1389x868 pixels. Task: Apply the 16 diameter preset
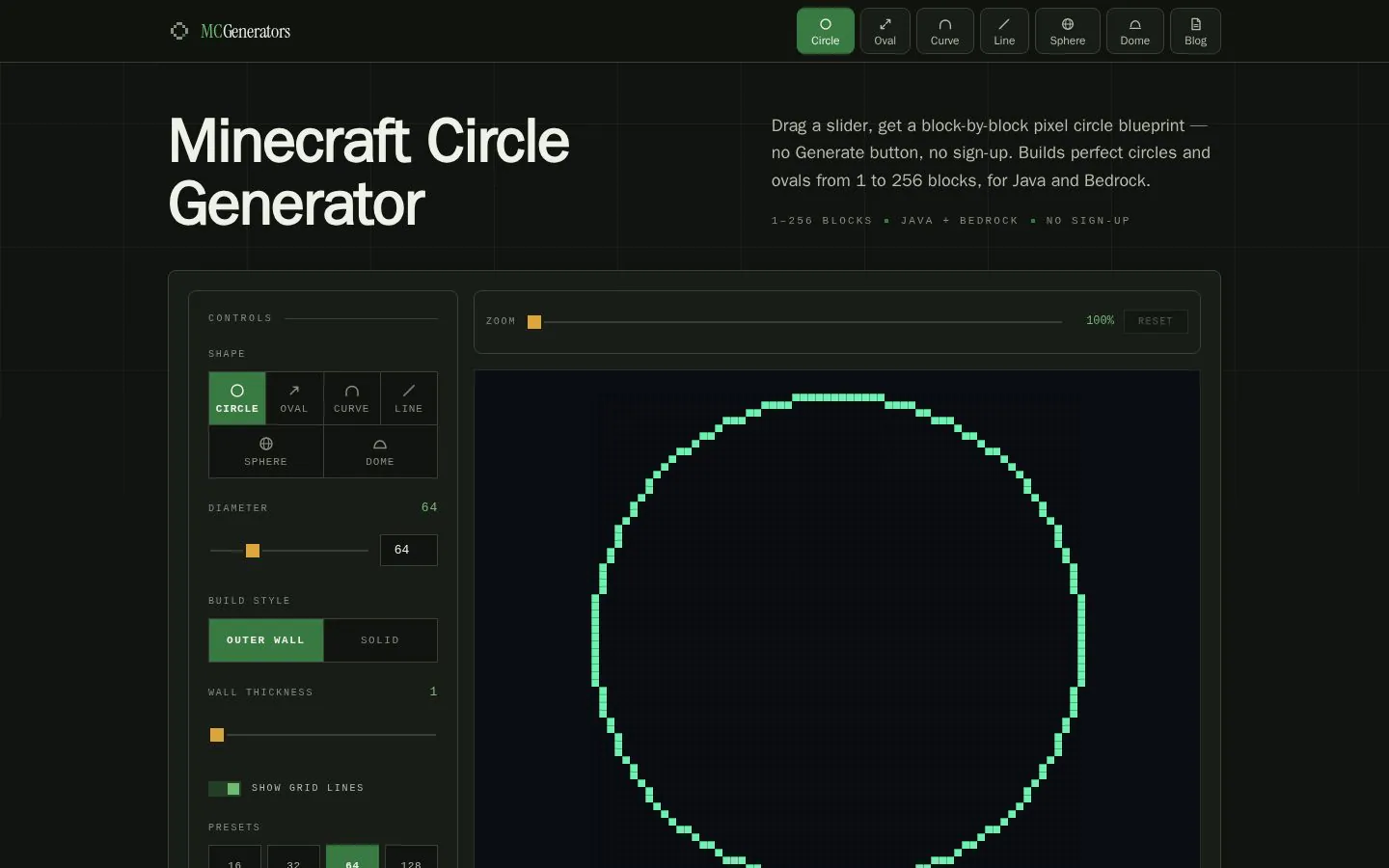click(234, 856)
